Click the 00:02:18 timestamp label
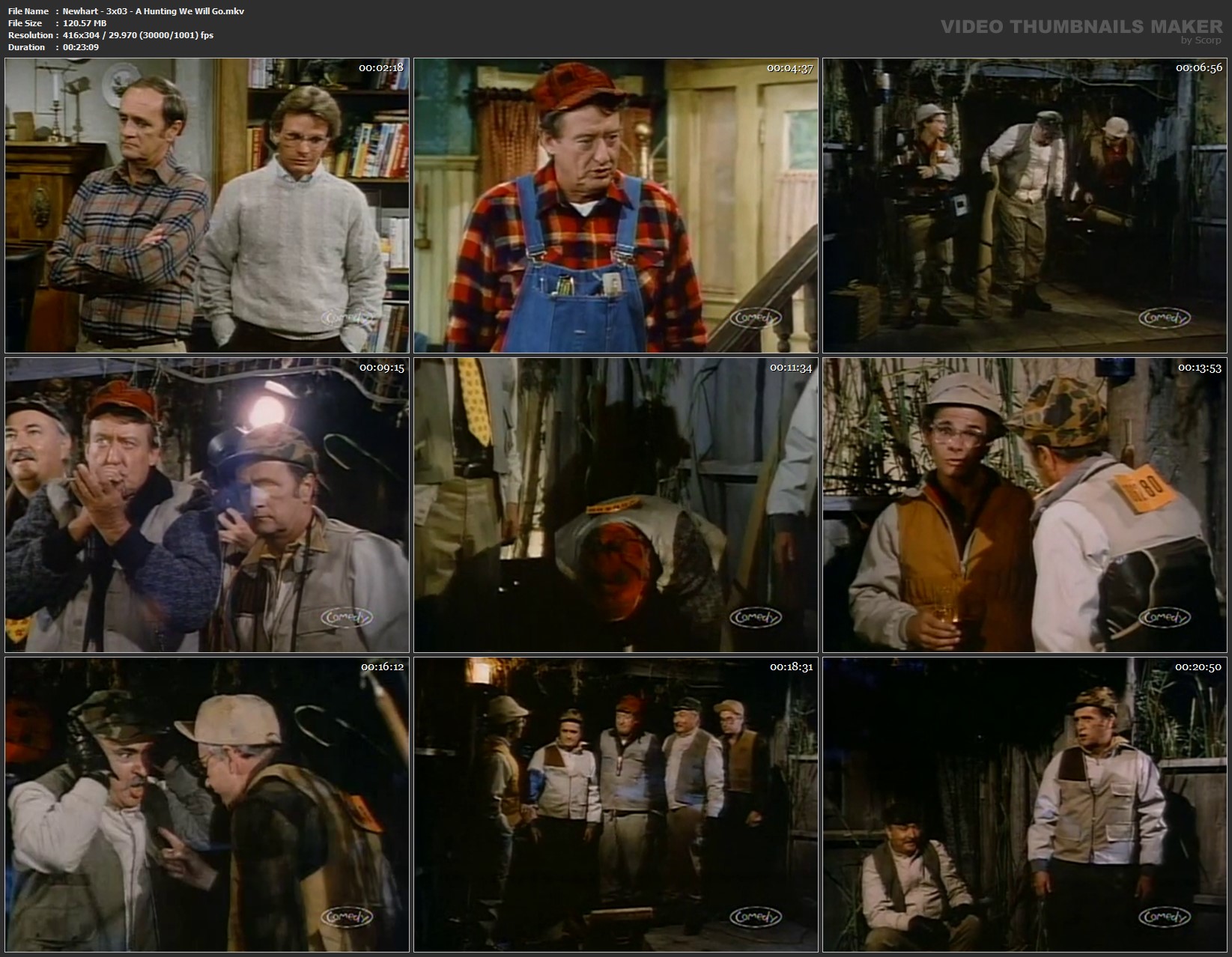The image size is (1232, 957). (381, 68)
